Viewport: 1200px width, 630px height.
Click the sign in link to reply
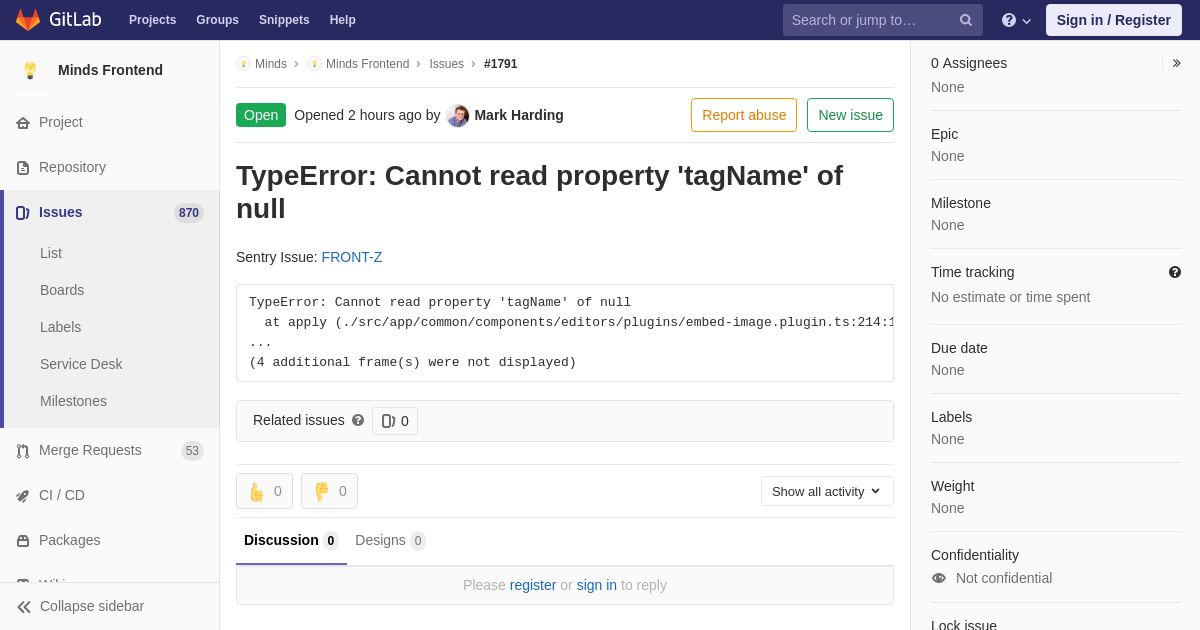597,585
